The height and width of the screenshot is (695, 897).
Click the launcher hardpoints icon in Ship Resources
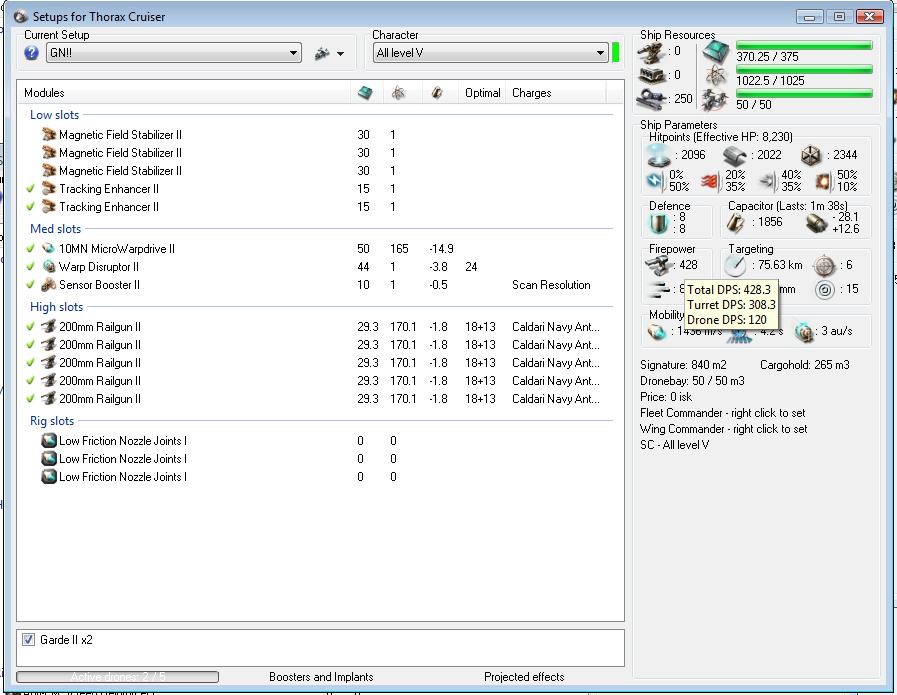click(652, 75)
